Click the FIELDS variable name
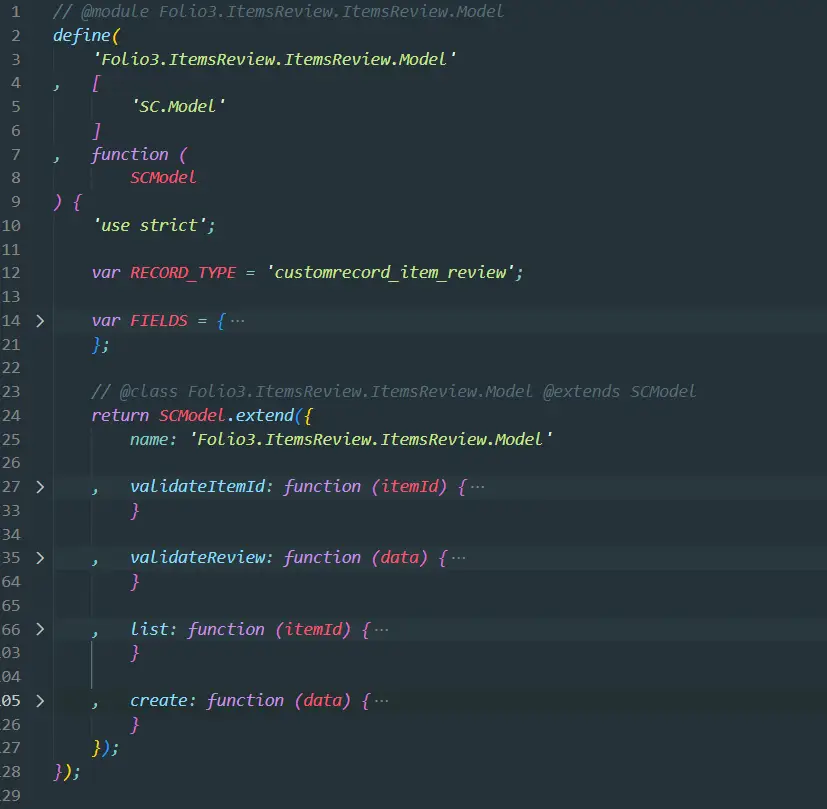Screen dimensions: 827x809 click(159, 321)
